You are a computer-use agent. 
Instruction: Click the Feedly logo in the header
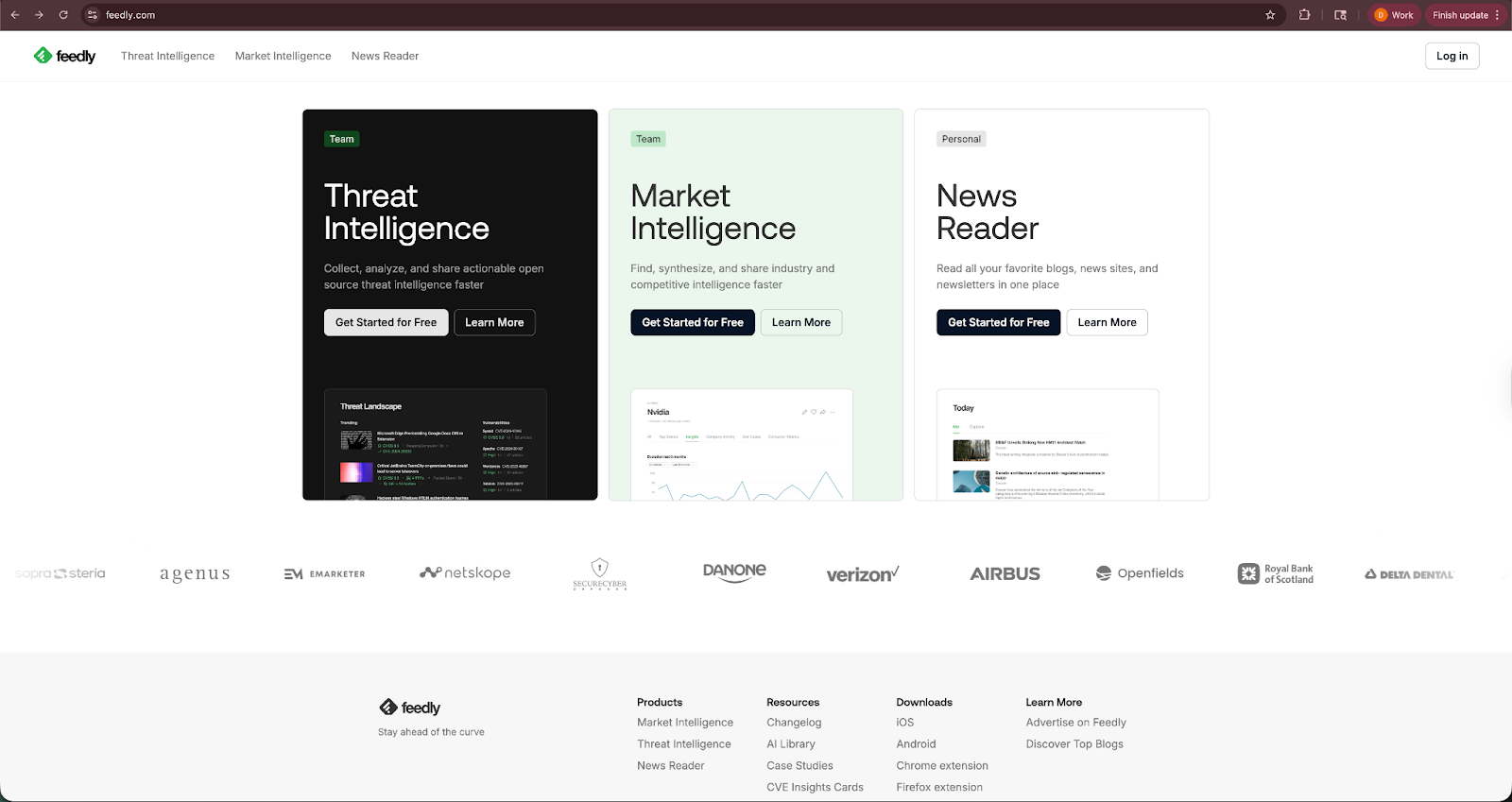point(64,56)
